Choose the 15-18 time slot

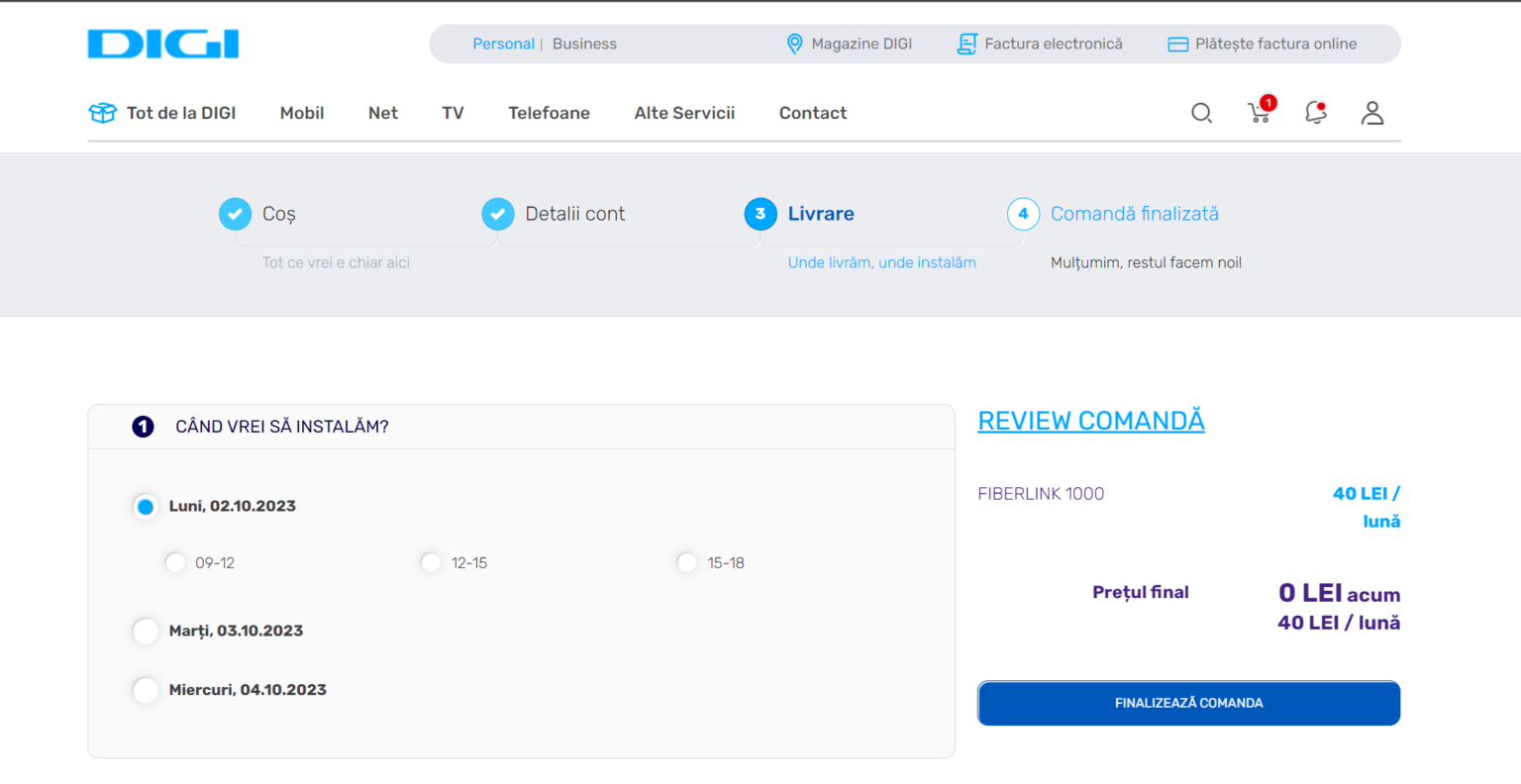[687, 562]
